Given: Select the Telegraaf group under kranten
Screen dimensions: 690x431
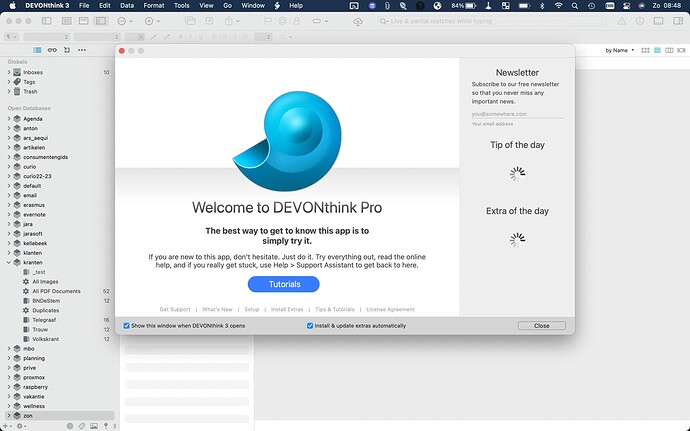Looking at the screenshot, I should [44, 320].
